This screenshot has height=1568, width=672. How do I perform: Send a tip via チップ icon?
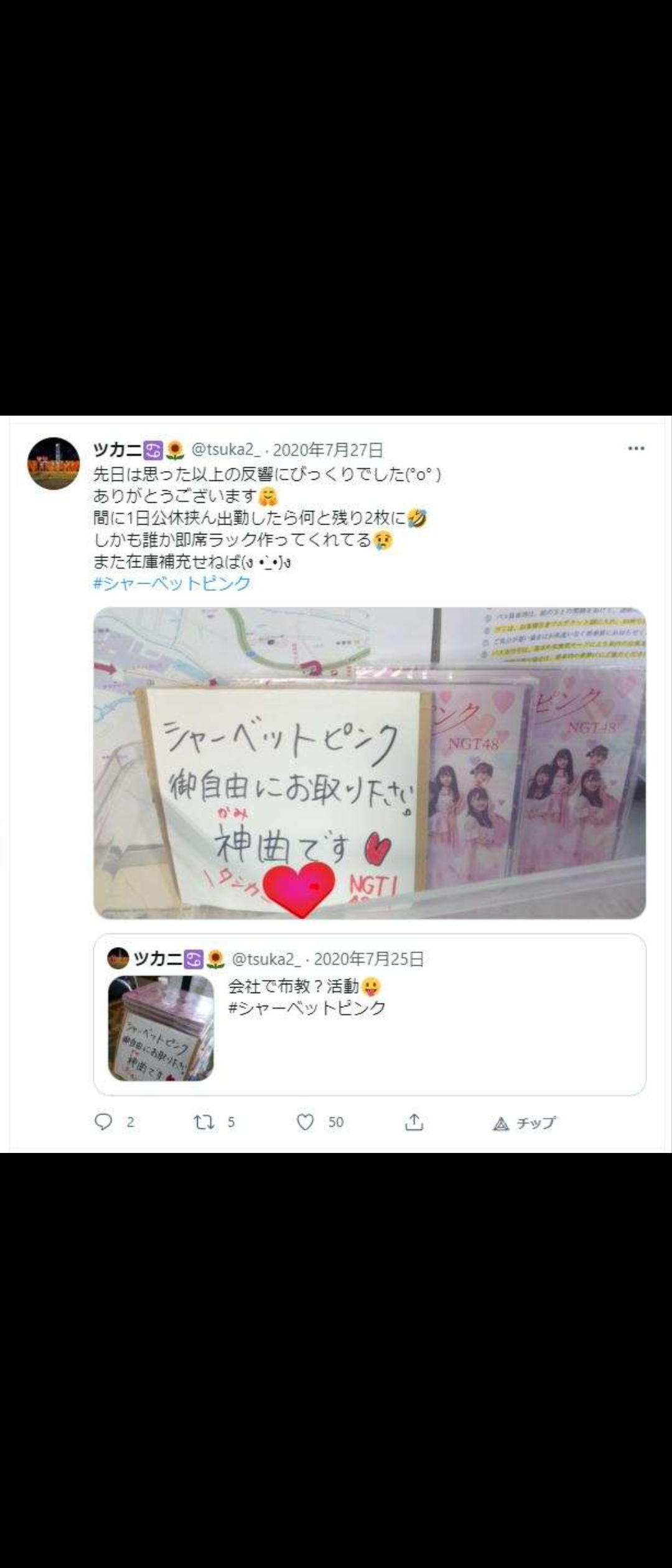pos(523,1122)
